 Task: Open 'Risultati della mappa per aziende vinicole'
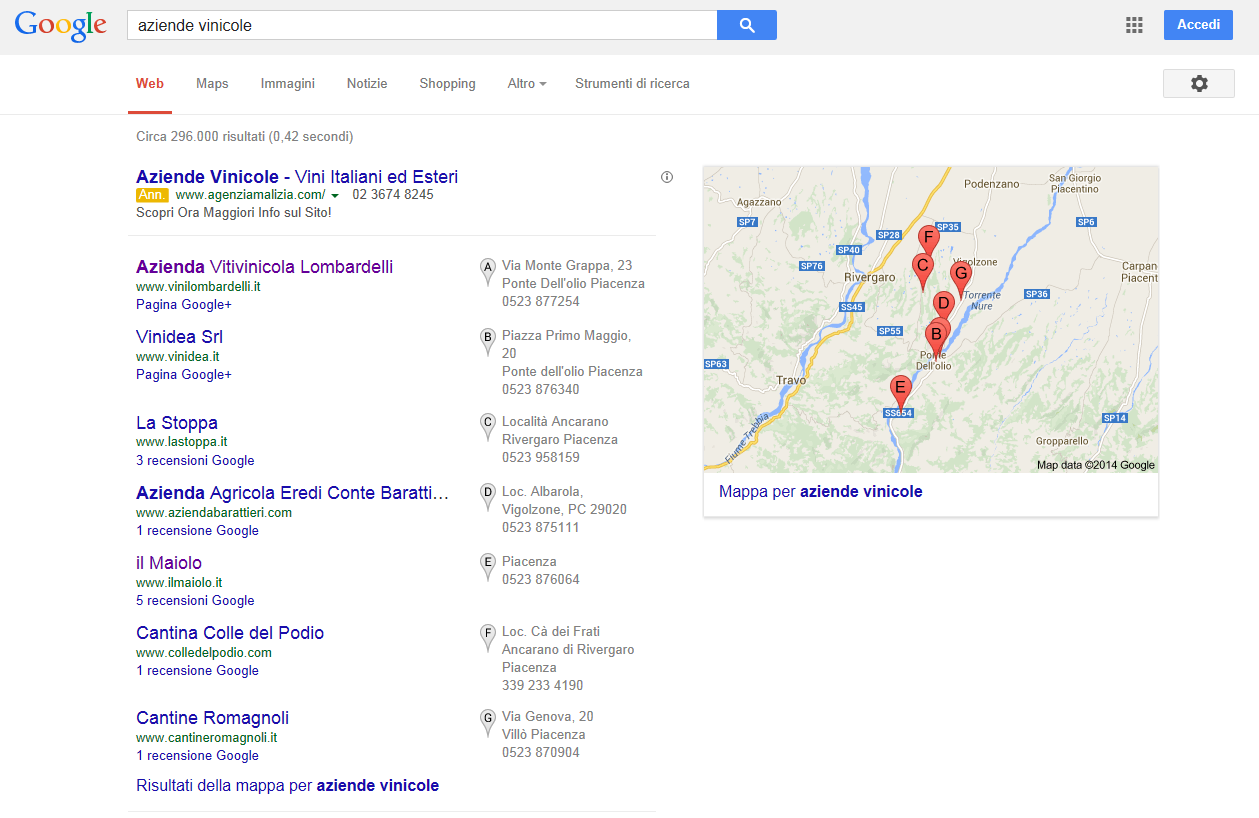click(288, 785)
